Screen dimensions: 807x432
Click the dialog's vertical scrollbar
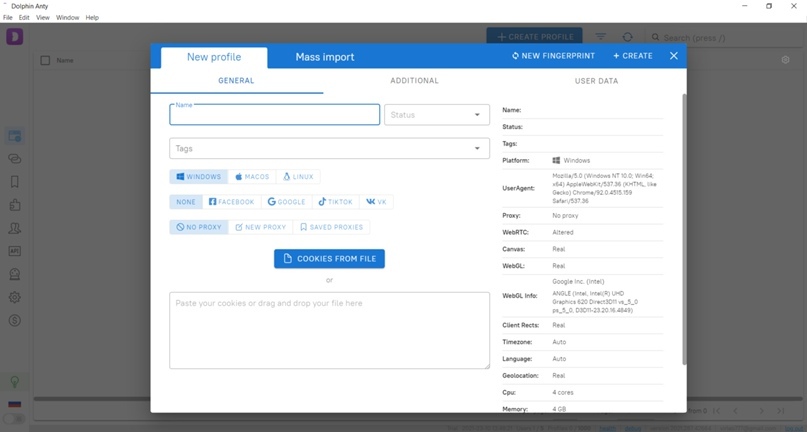684,229
